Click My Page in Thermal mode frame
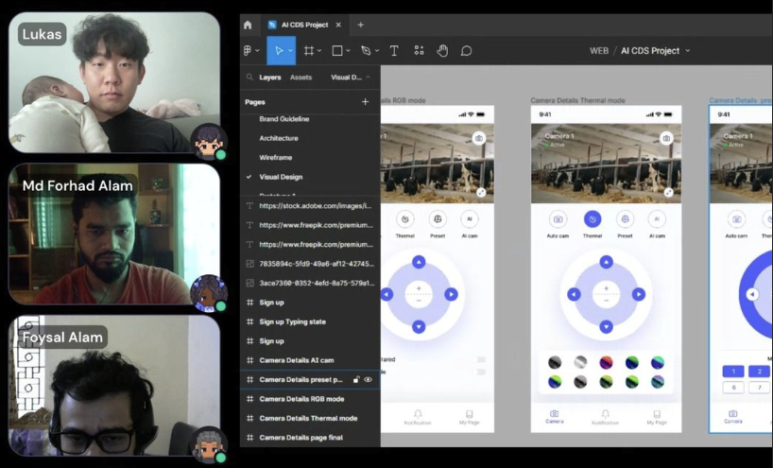 657,417
